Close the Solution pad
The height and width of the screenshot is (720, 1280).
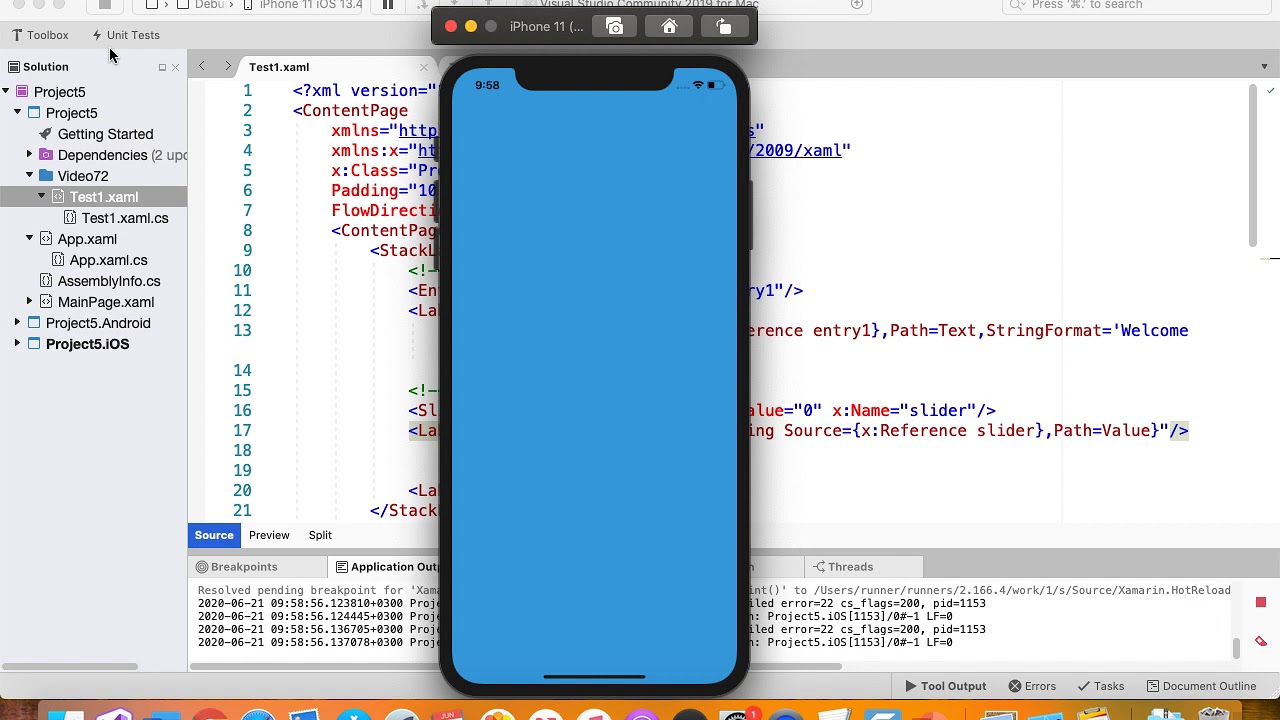pos(175,67)
